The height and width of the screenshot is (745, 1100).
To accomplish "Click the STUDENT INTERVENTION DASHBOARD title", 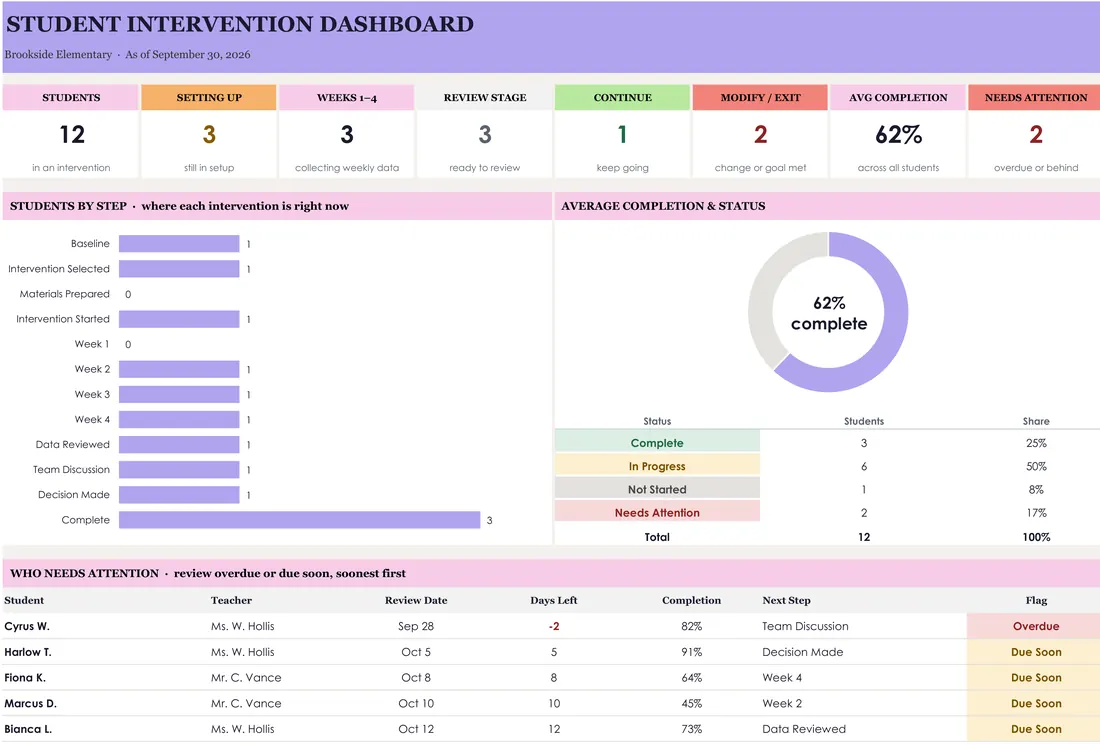I will pos(240,24).
